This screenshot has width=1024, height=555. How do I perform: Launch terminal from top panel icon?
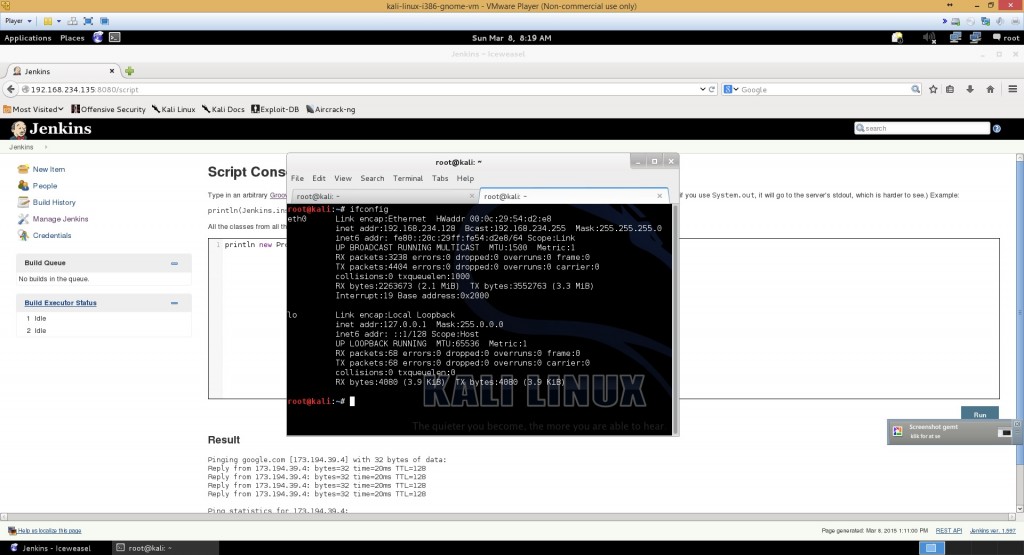tap(114, 37)
